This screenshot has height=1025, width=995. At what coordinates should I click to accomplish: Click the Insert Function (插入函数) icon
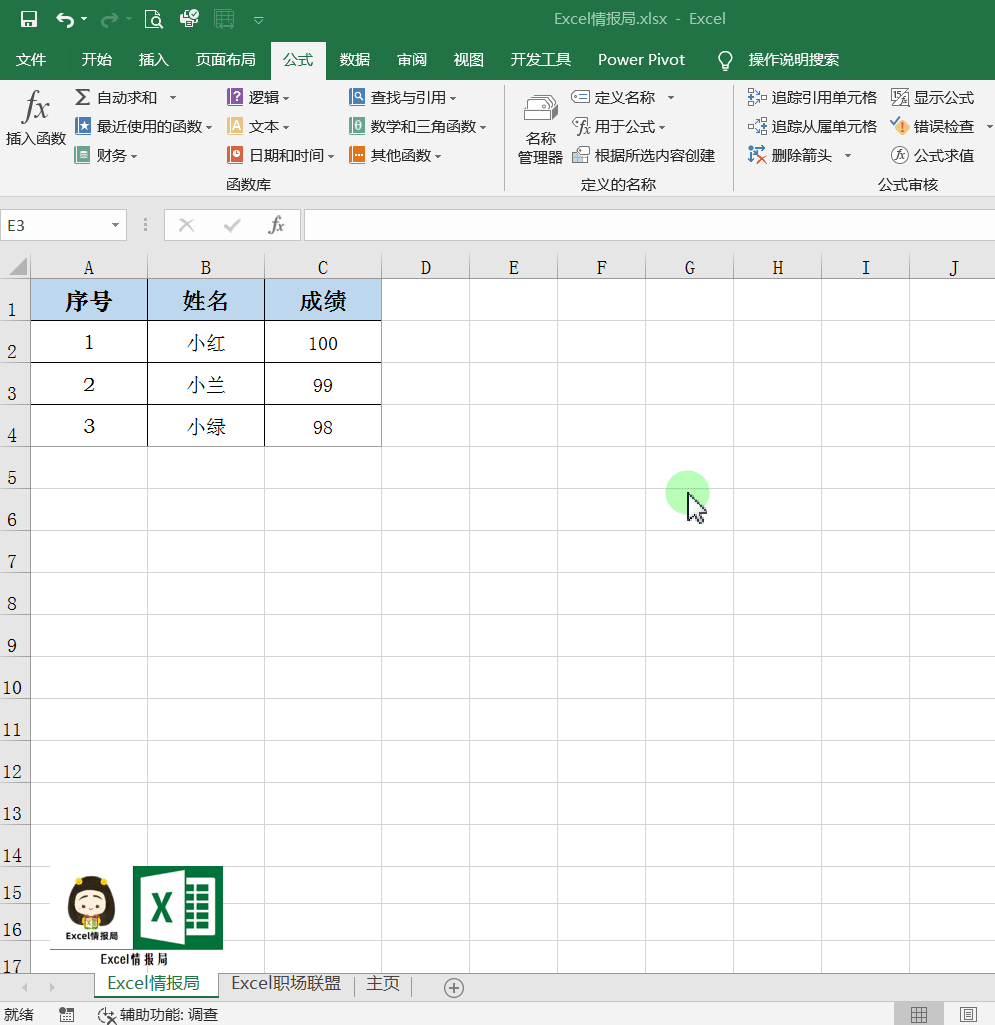[x=36, y=118]
